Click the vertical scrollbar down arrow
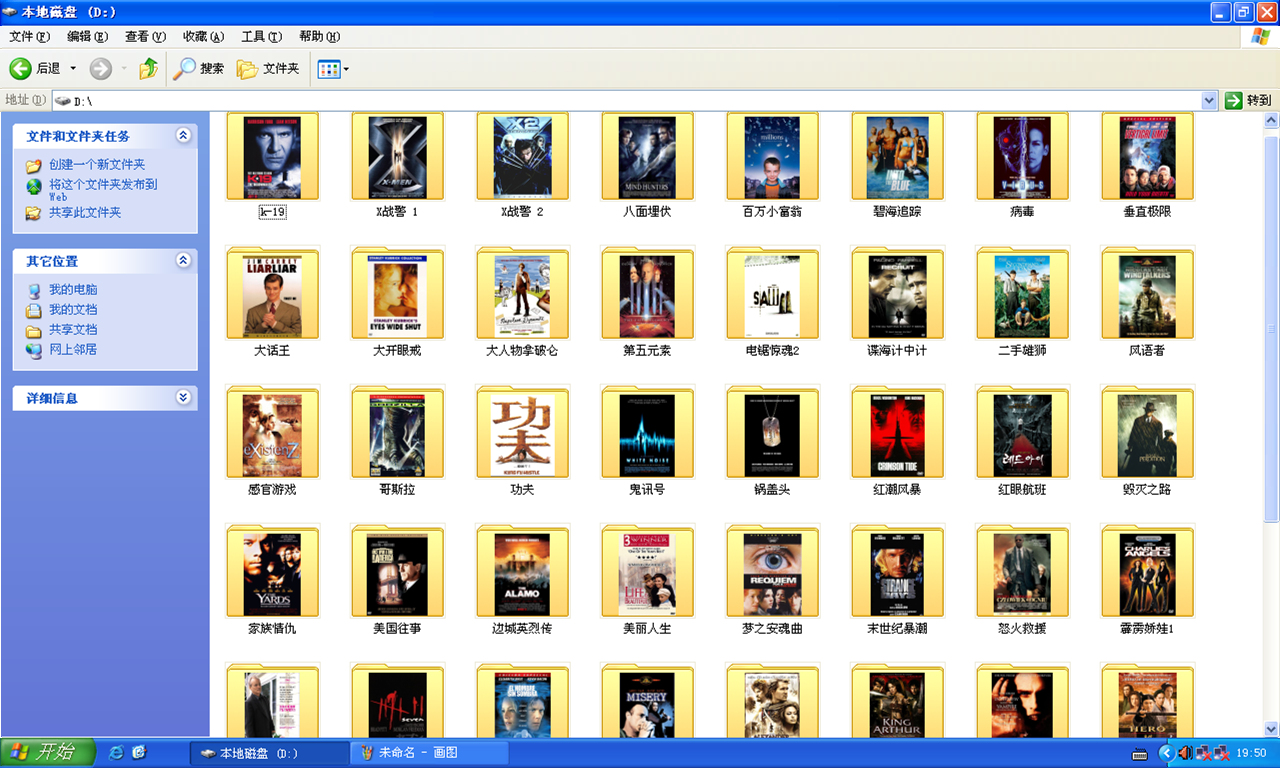 [1271, 729]
